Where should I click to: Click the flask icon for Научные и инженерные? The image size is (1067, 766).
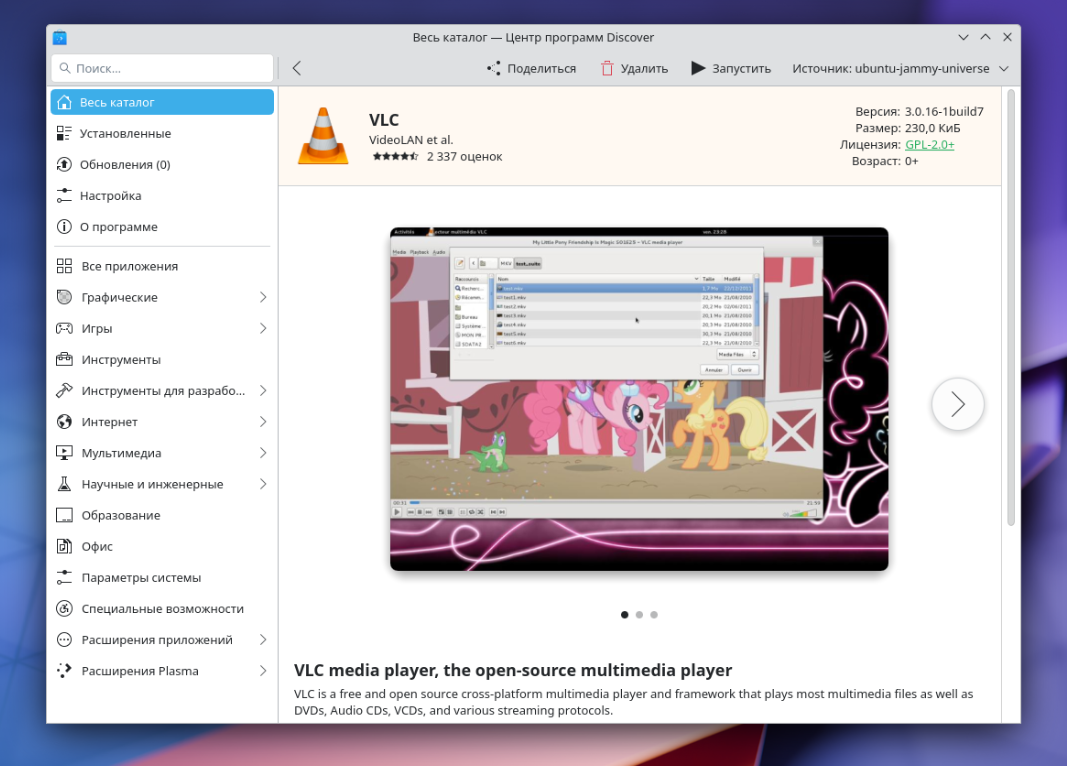[64, 484]
